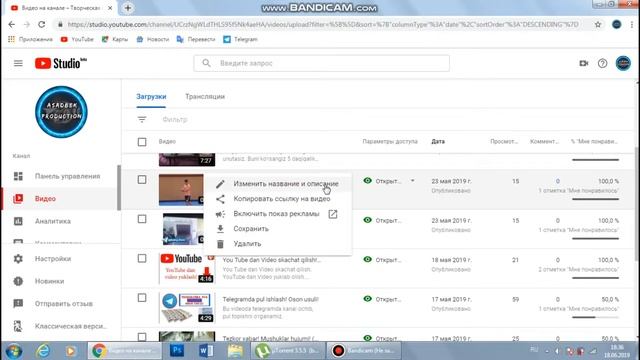This screenshot has height=360, width=640.
Task: Bookmark the page with the star icon
Action: coord(598,24)
